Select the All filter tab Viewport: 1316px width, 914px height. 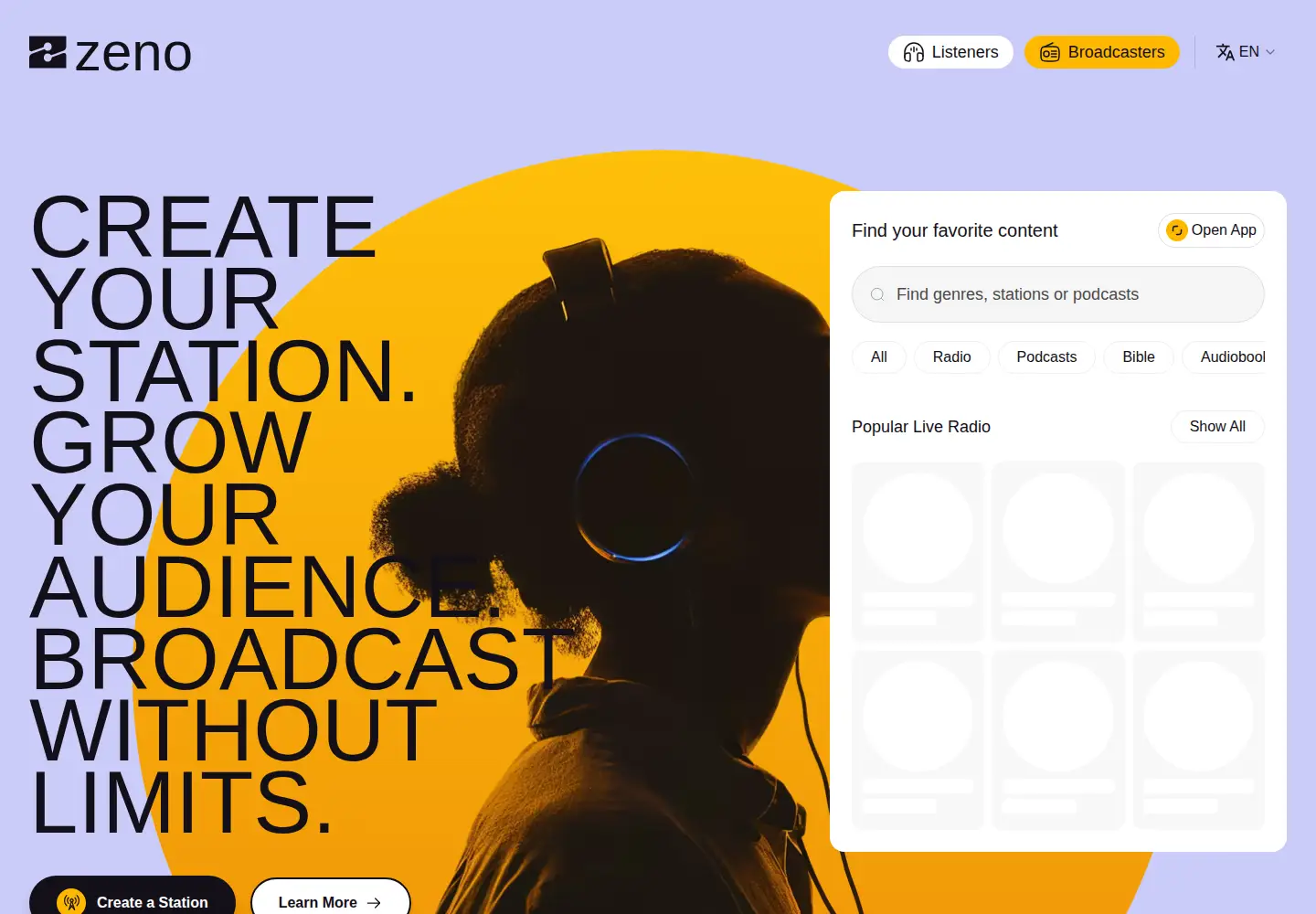pos(879,357)
